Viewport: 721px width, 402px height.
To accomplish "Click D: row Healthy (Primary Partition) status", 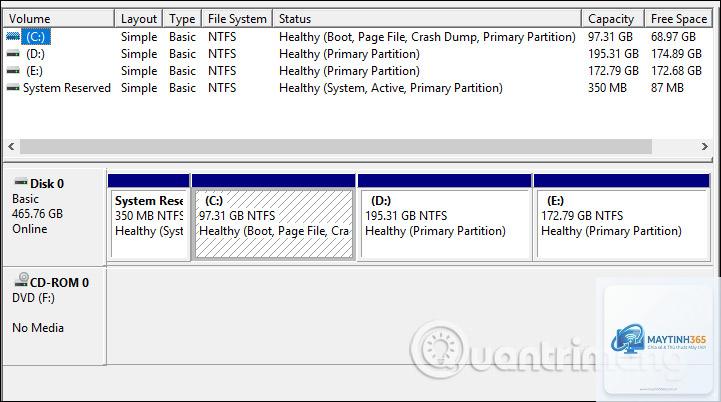I will (349, 54).
